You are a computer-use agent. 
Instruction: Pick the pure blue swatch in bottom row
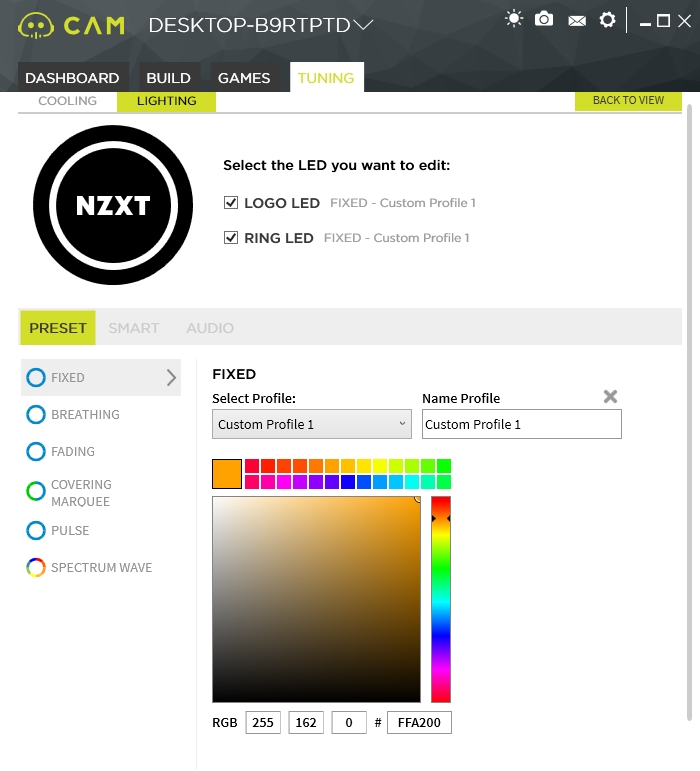pyautogui.click(x=348, y=482)
